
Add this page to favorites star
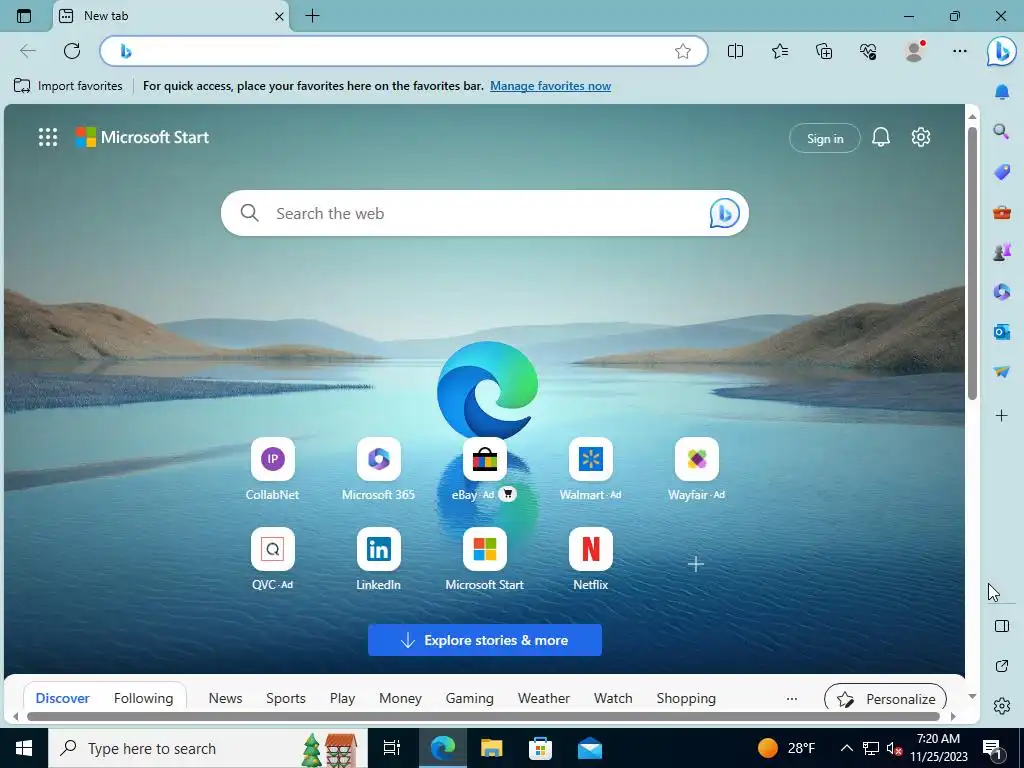(x=682, y=51)
